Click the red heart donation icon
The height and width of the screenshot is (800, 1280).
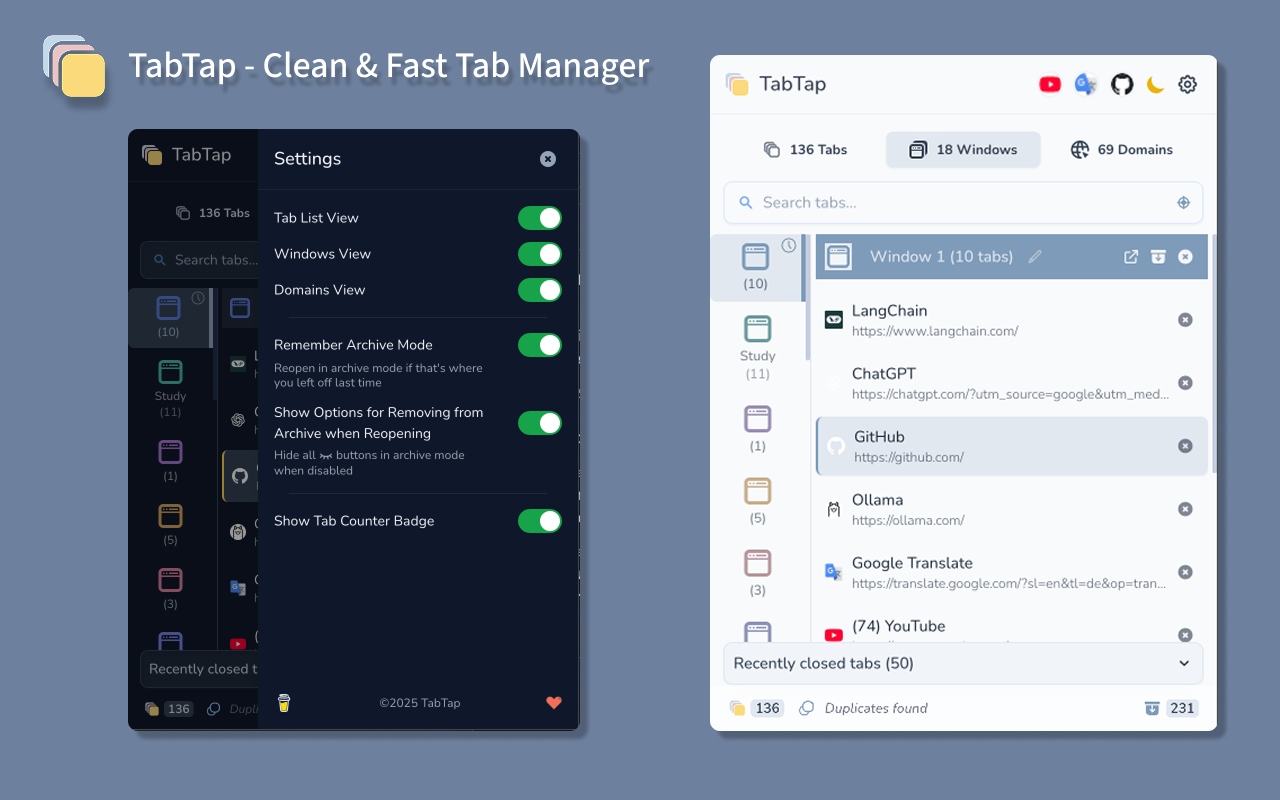click(554, 703)
